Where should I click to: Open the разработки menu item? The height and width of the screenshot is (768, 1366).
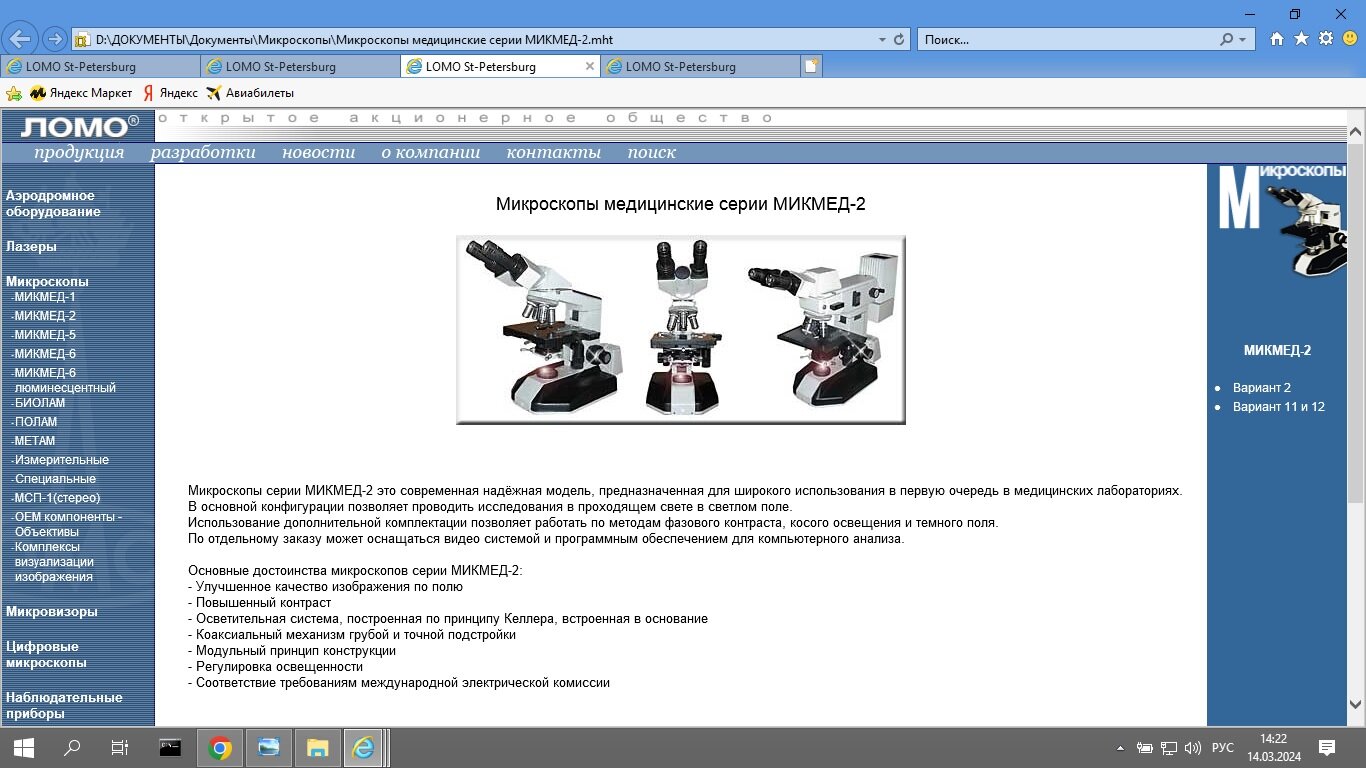(203, 153)
